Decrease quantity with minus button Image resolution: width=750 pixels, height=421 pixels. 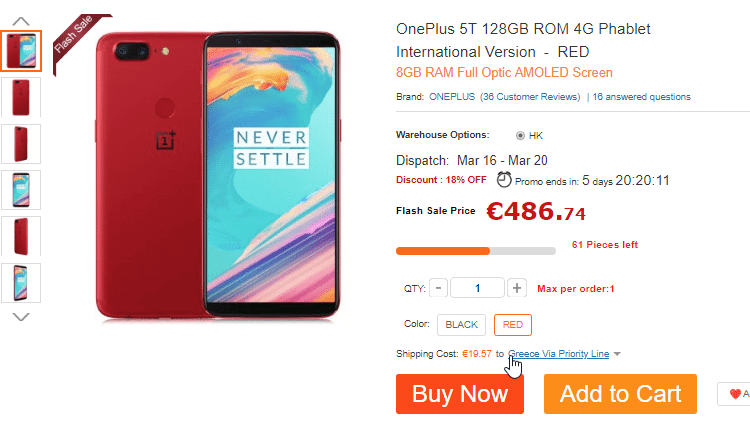pyautogui.click(x=440, y=289)
